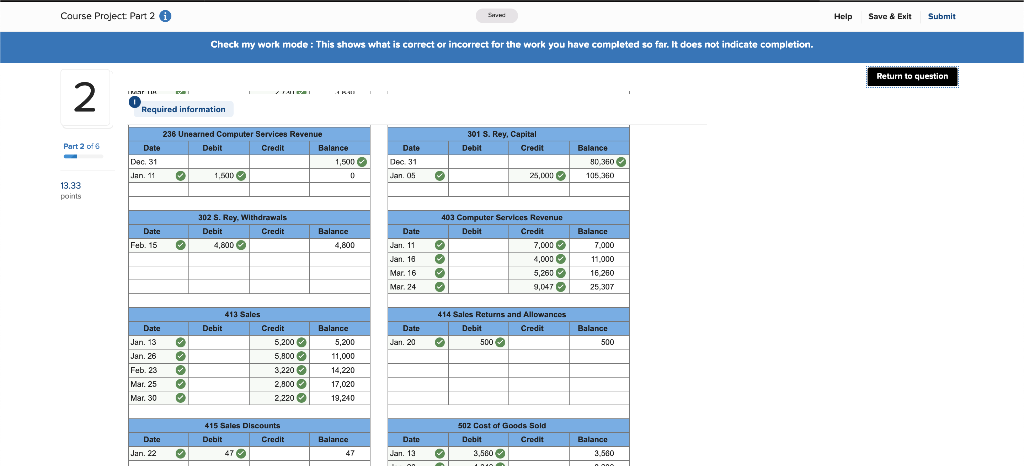Click the 403 Computer Services Revenue header

pos(509,217)
